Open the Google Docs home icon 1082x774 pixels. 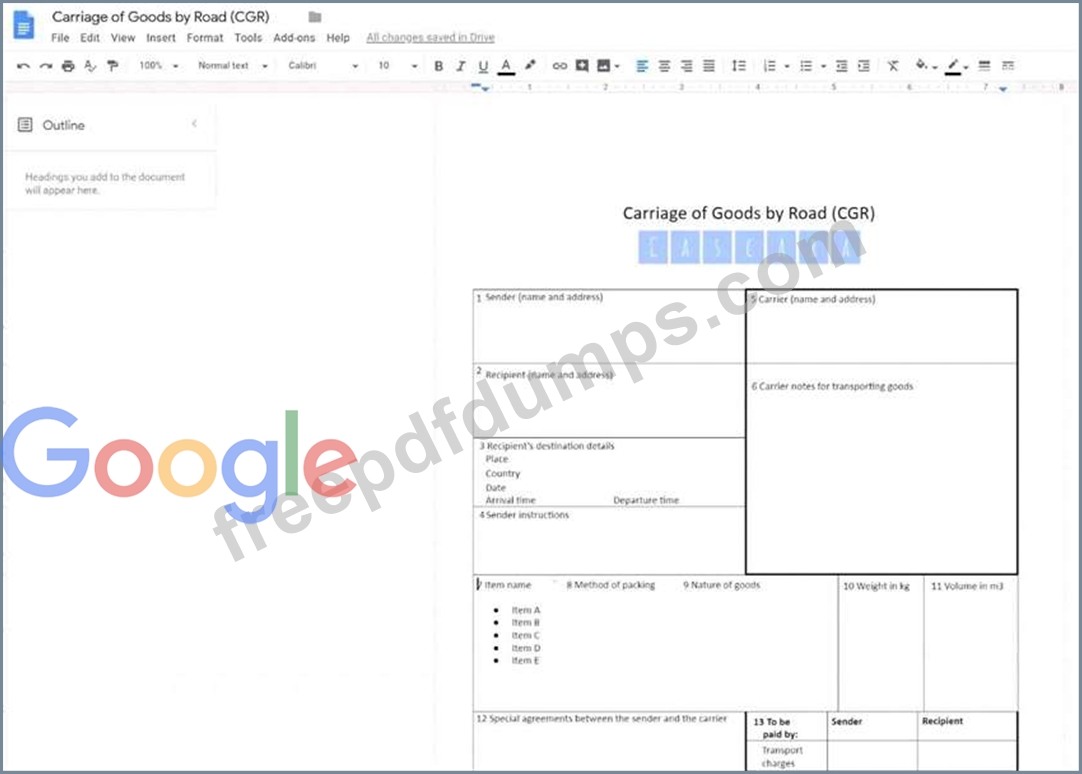(23, 25)
